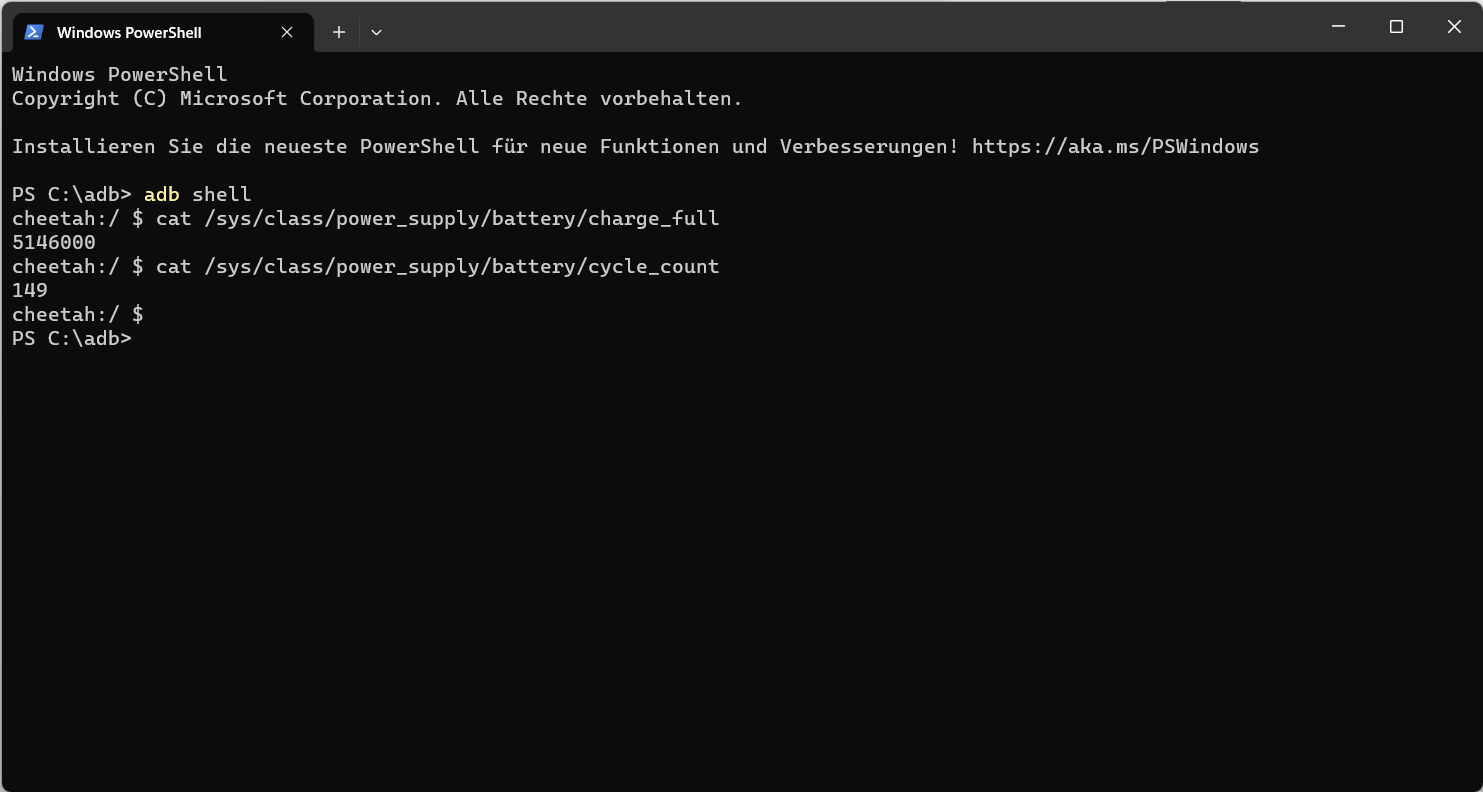Close the Windows PowerShell tab
Image resolution: width=1483 pixels, height=792 pixels.
click(x=287, y=32)
